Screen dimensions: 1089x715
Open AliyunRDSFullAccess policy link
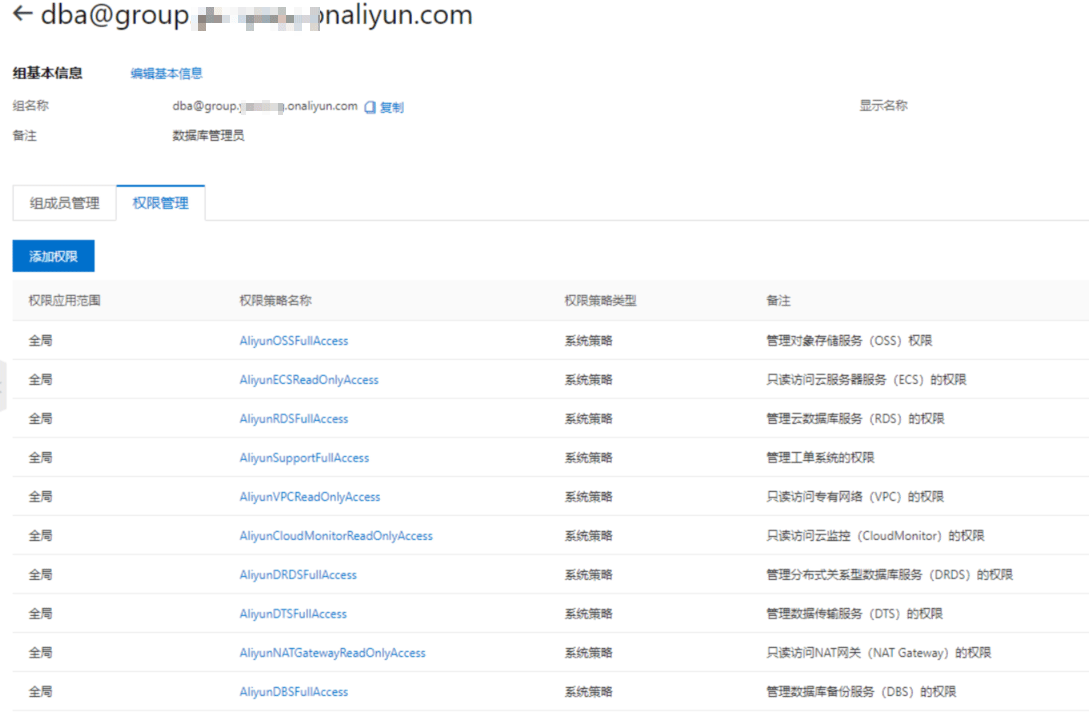point(294,419)
